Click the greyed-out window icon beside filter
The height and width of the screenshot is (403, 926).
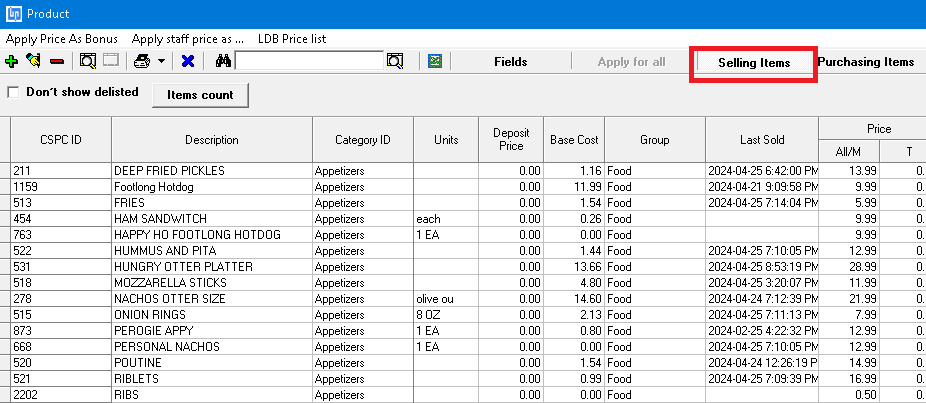111,61
